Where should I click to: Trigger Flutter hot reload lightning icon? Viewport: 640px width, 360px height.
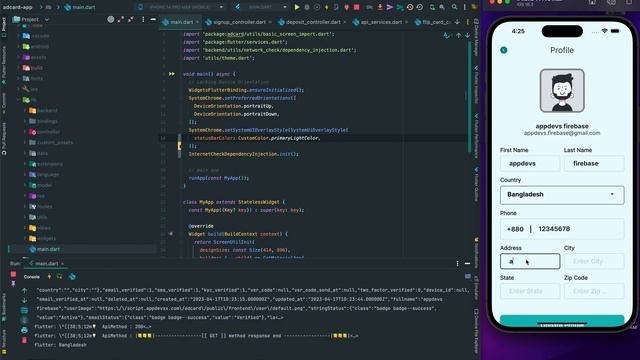pyautogui.click(x=327, y=7)
